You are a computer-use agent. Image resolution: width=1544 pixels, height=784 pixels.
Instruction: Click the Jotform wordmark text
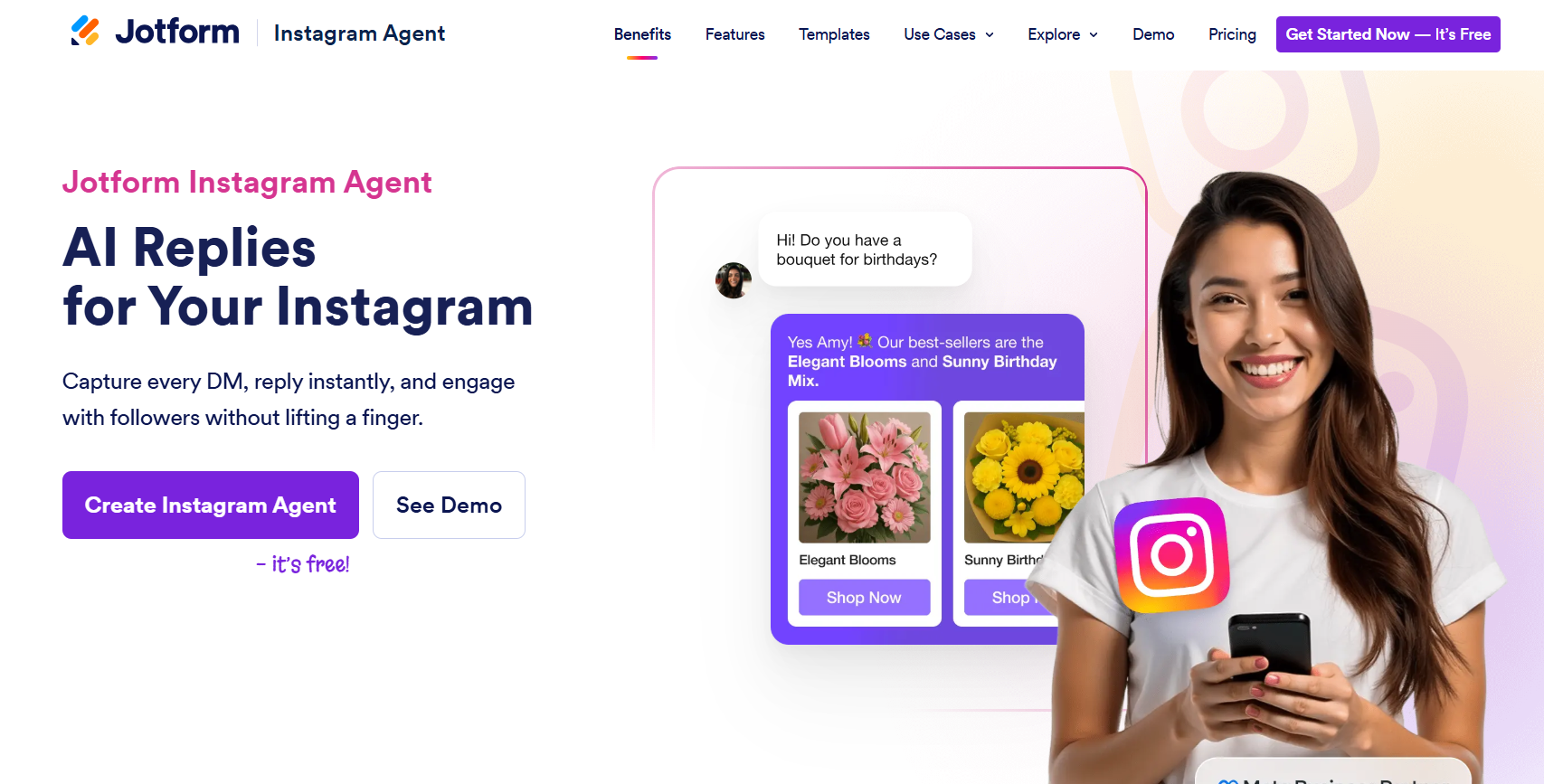pyautogui.click(x=177, y=32)
